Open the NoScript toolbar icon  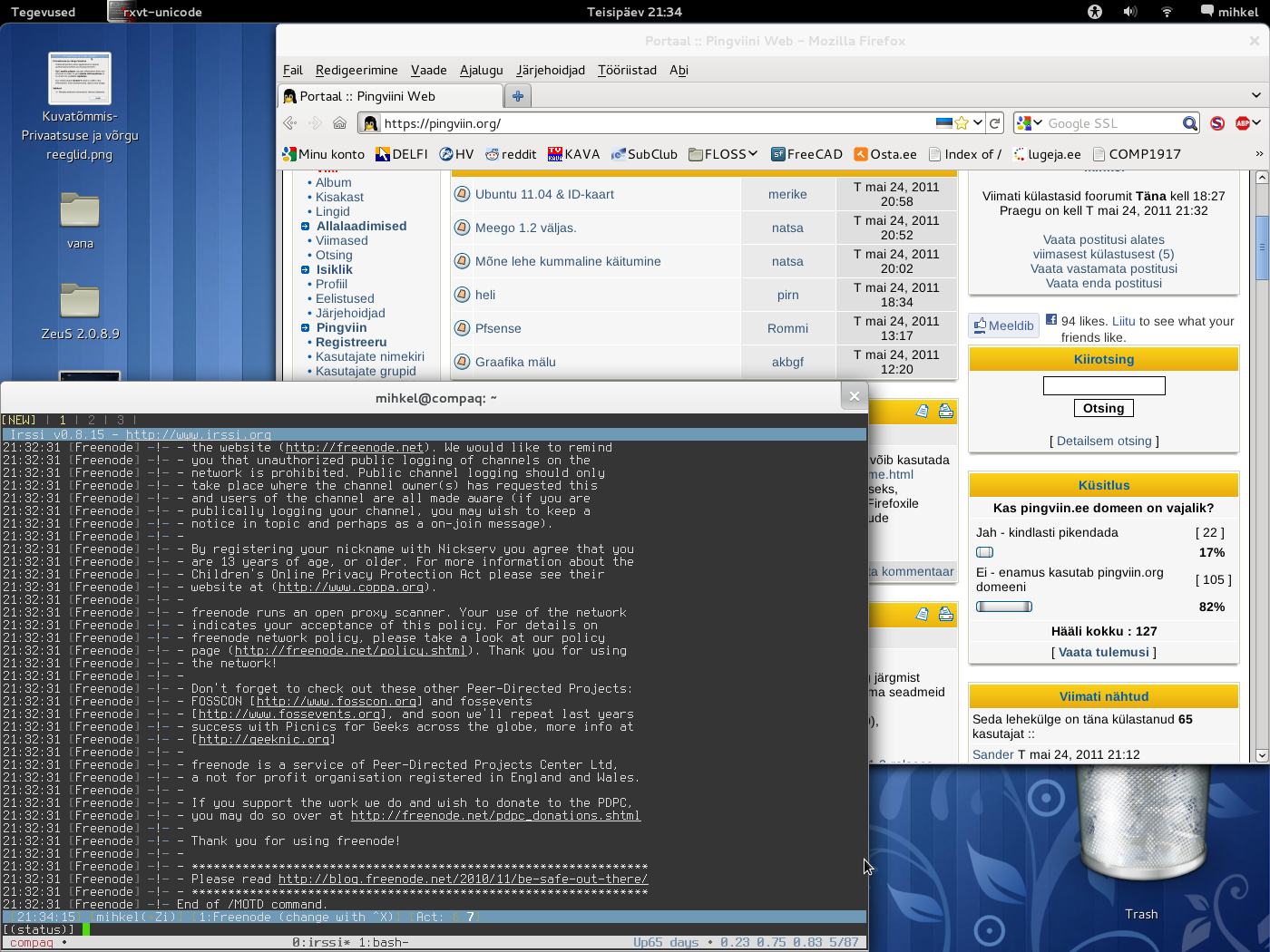pyautogui.click(x=1217, y=123)
